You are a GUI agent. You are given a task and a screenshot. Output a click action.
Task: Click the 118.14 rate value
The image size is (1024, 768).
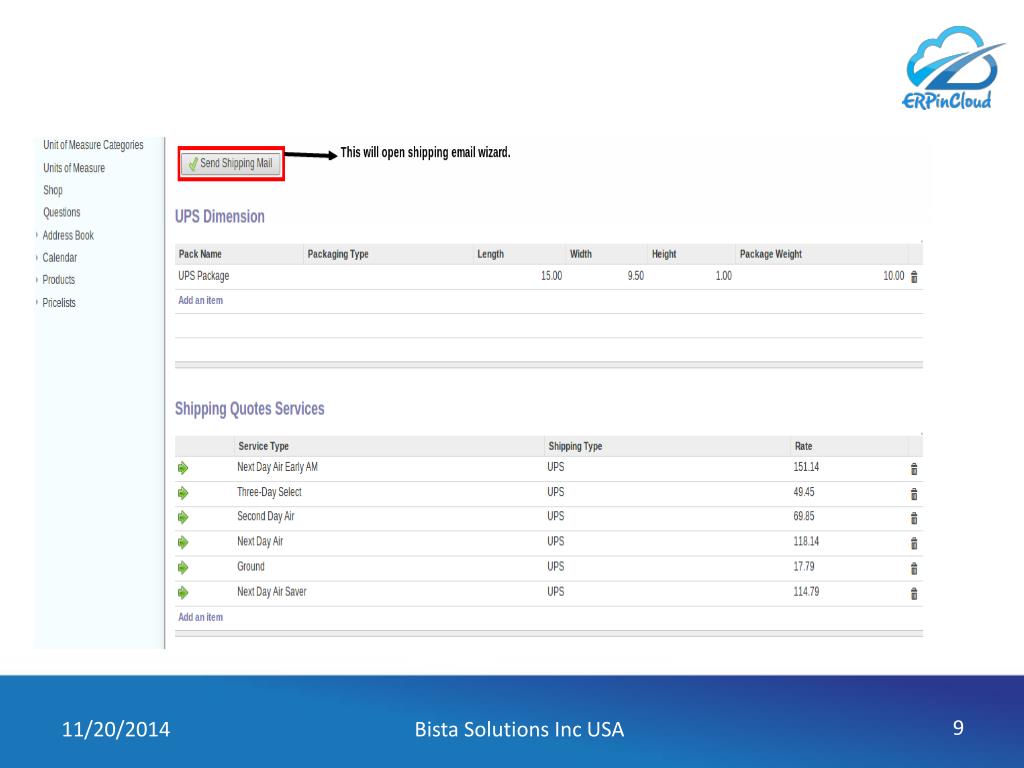pyautogui.click(x=806, y=541)
